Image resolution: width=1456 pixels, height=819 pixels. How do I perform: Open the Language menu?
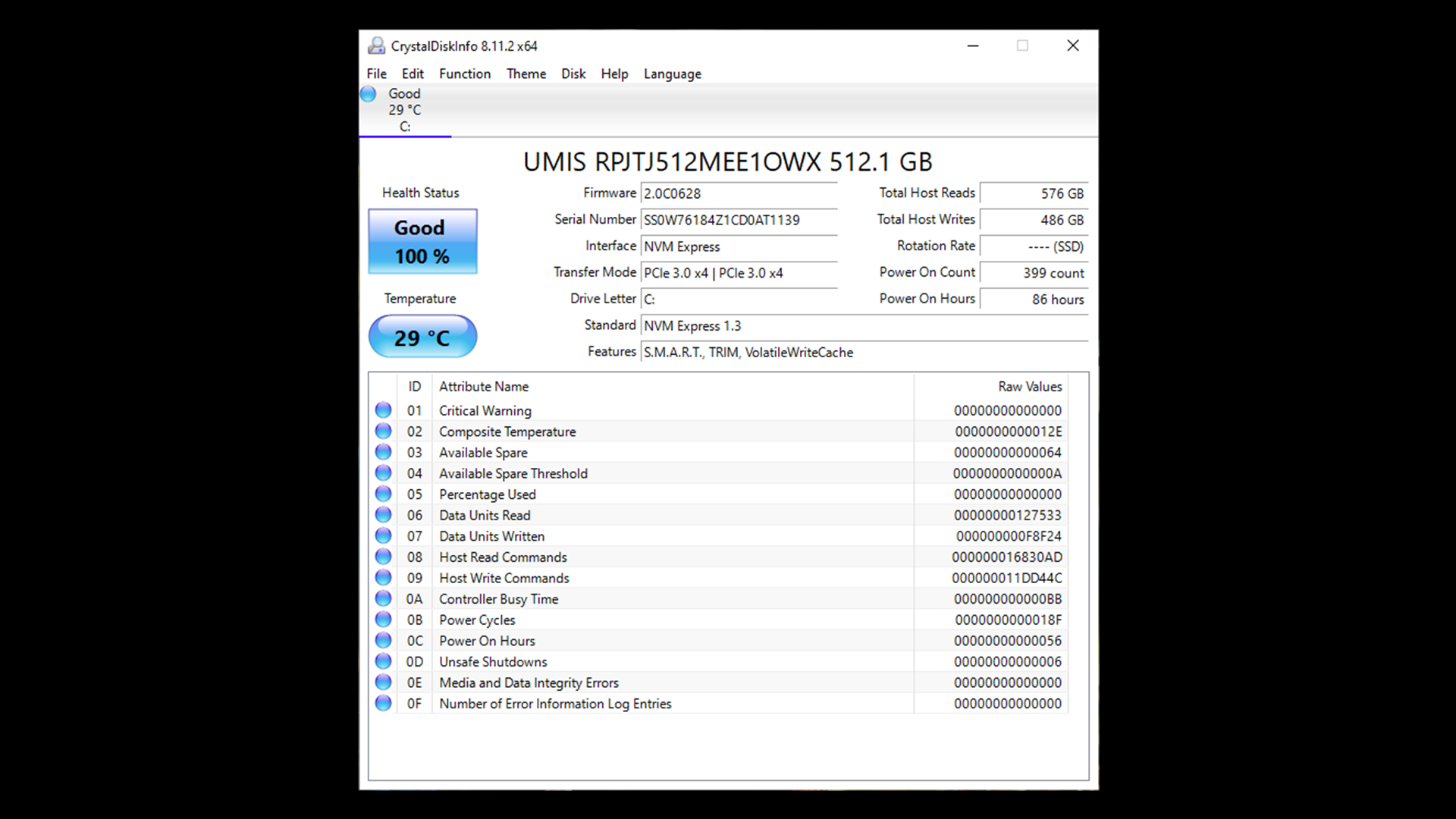[x=672, y=74]
